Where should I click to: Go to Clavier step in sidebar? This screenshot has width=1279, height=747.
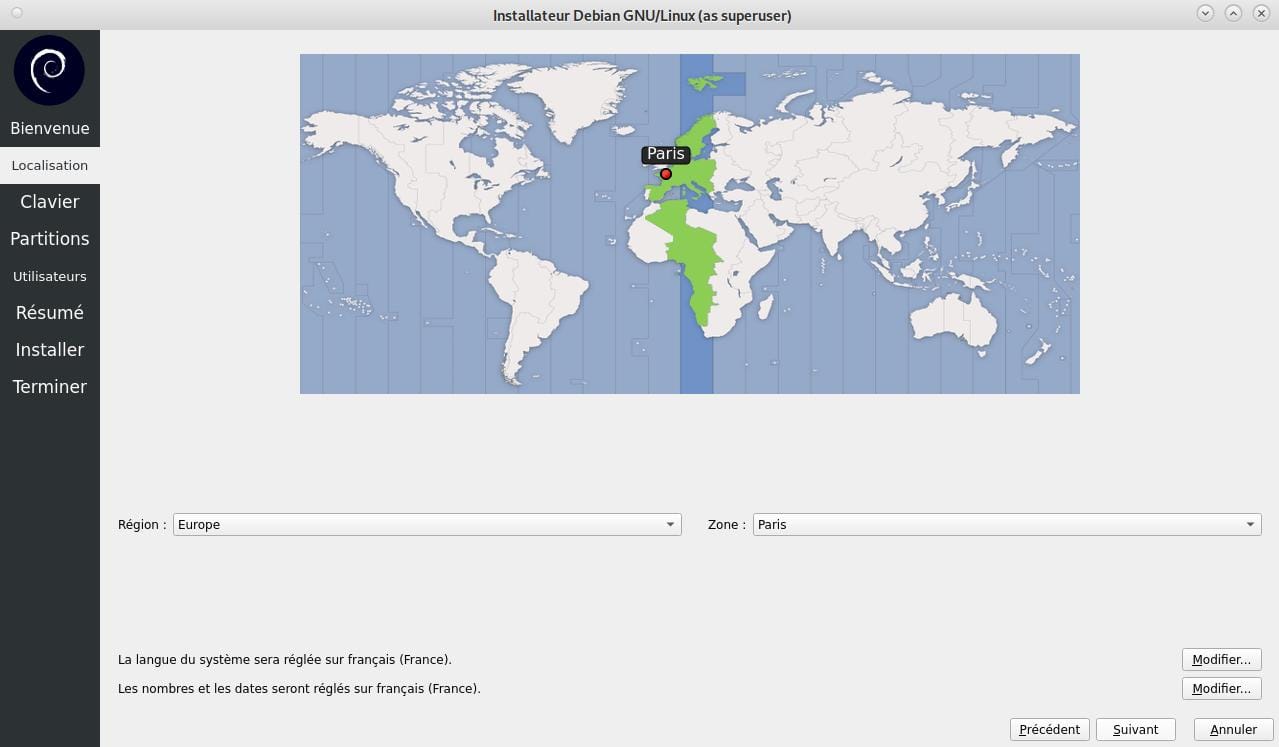50,202
